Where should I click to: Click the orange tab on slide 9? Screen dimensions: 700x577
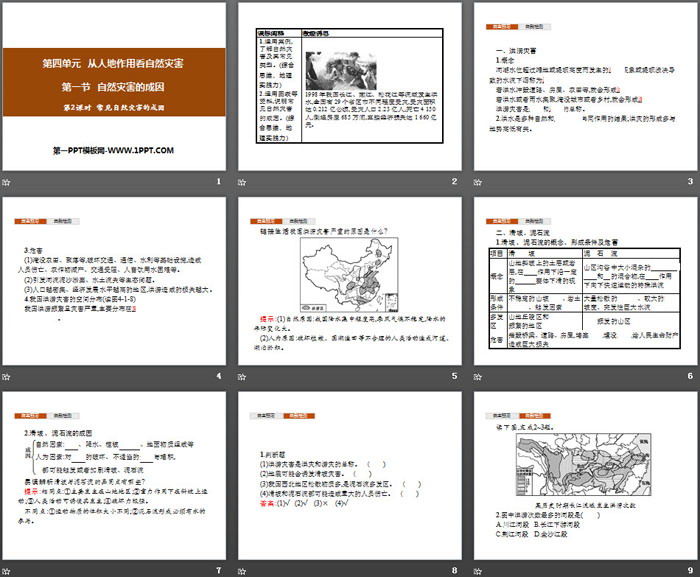coord(534,416)
